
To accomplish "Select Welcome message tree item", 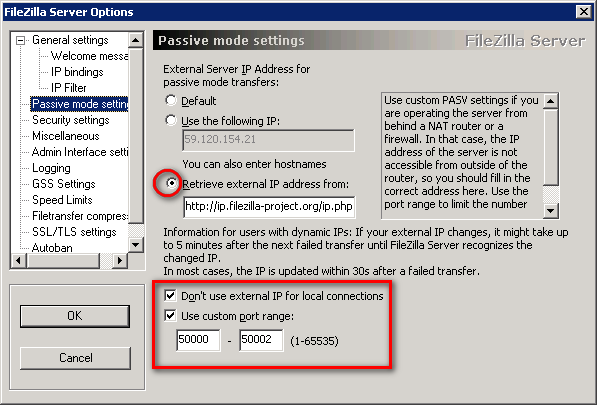I will pos(89,56).
